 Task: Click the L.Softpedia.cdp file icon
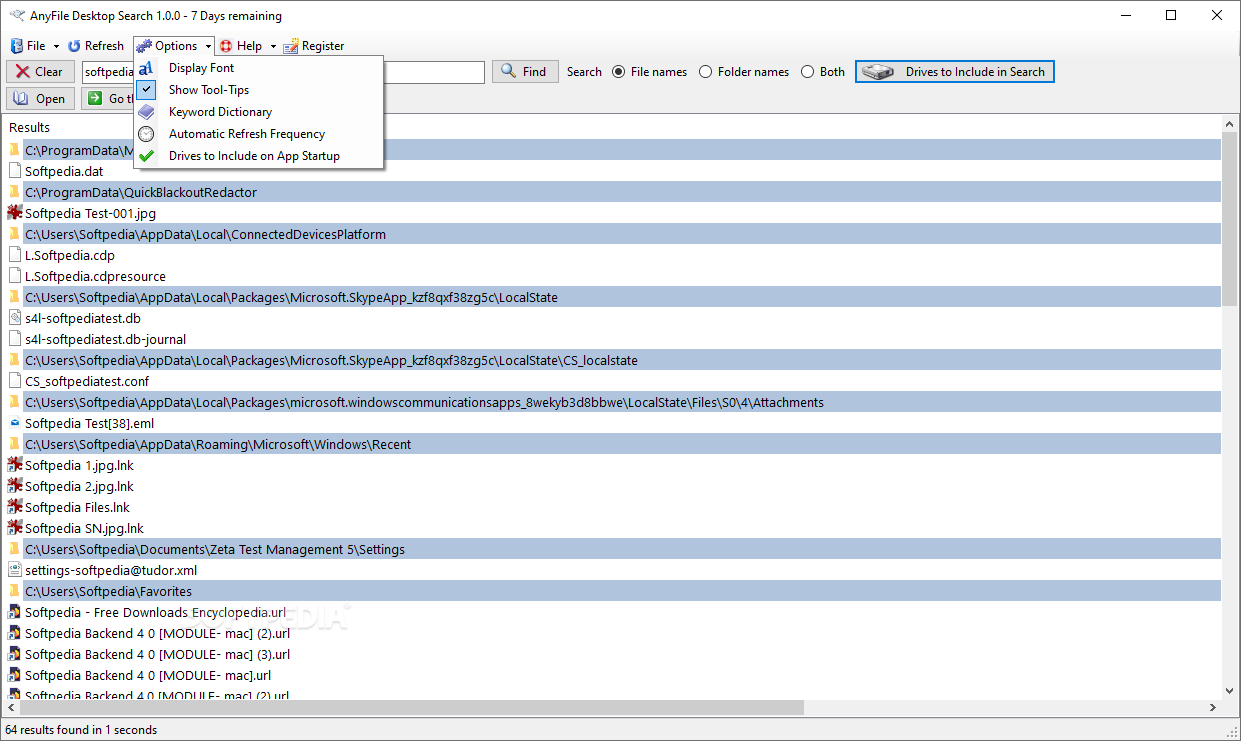[15, 255]
